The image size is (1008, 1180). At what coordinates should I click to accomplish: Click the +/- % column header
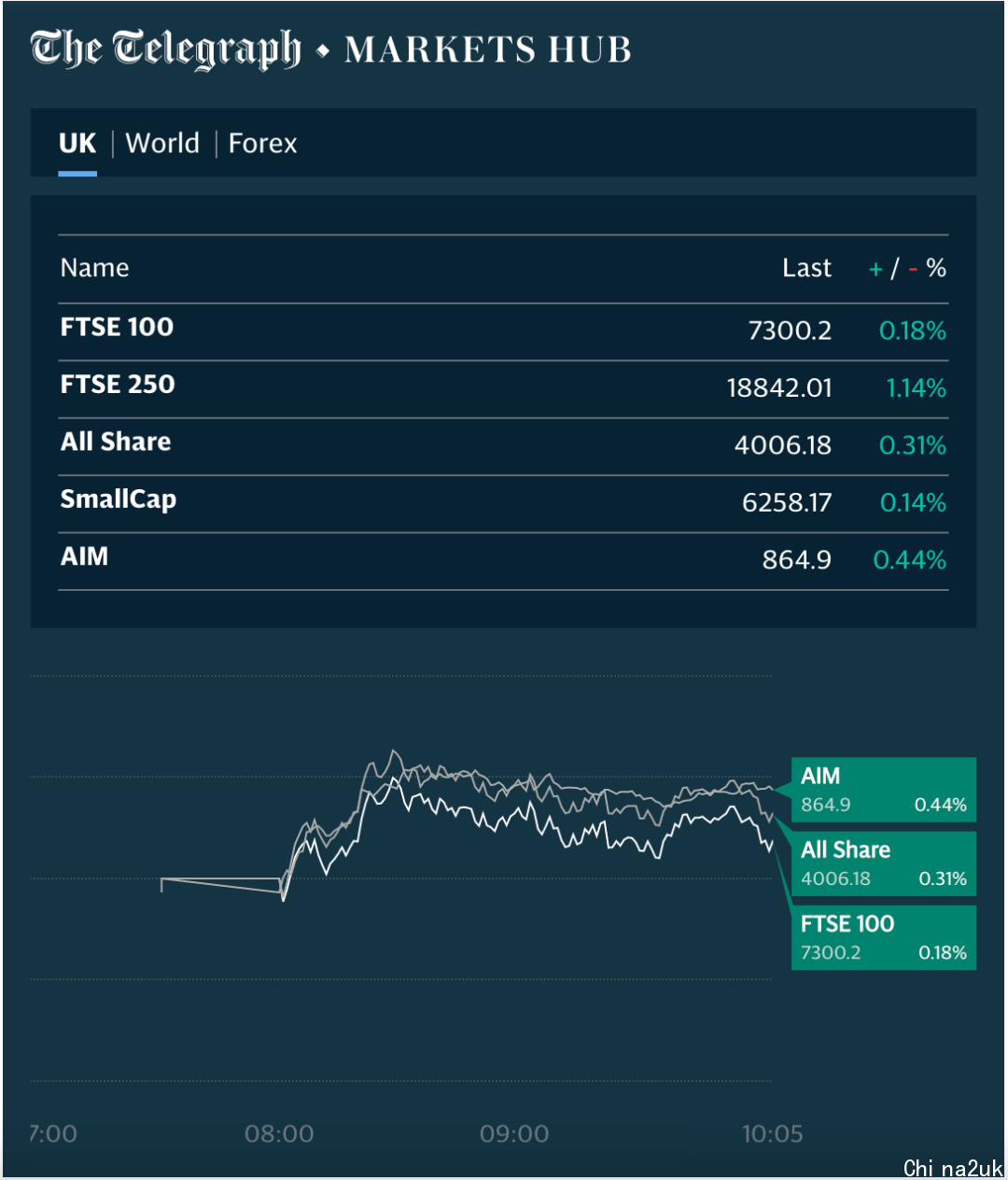point(907,269)
